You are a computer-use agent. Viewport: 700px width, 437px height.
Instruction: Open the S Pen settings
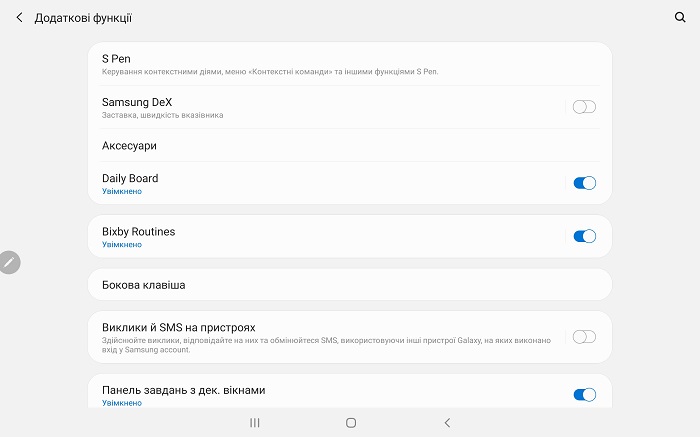click(x=116, y=59)
